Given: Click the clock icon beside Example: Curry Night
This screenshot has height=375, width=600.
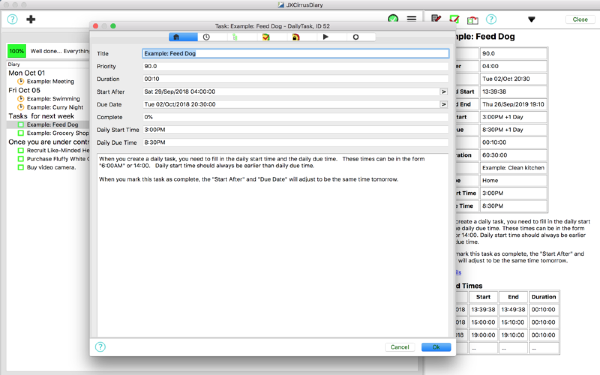Looking at the screenshot, I should 21,107.
